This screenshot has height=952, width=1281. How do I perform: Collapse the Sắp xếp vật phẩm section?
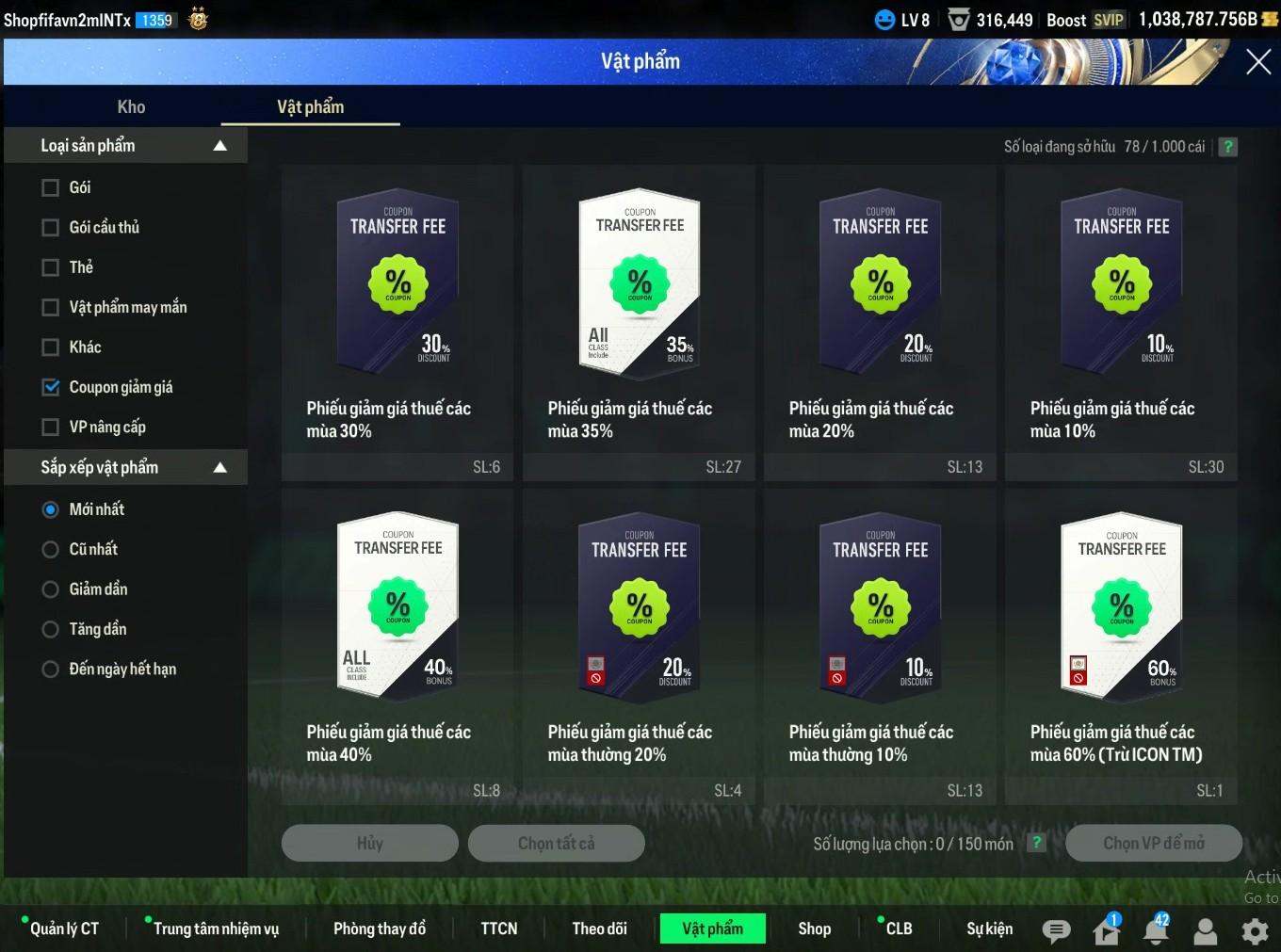click(219, 468)
